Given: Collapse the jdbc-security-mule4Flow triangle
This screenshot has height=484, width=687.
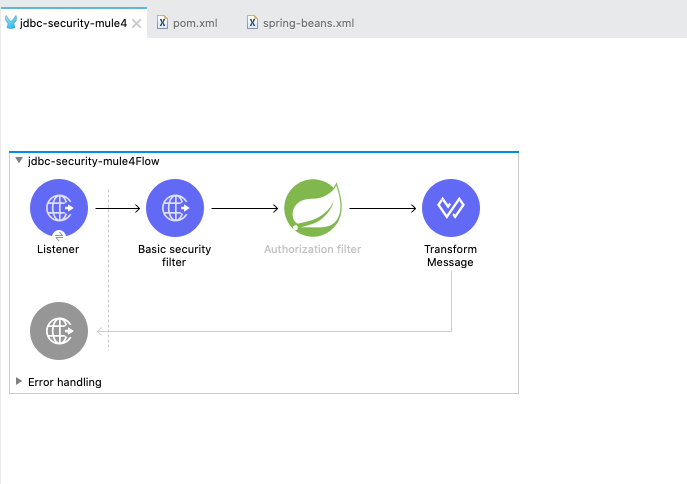Looking at the screenshot, I should point(18,160).
